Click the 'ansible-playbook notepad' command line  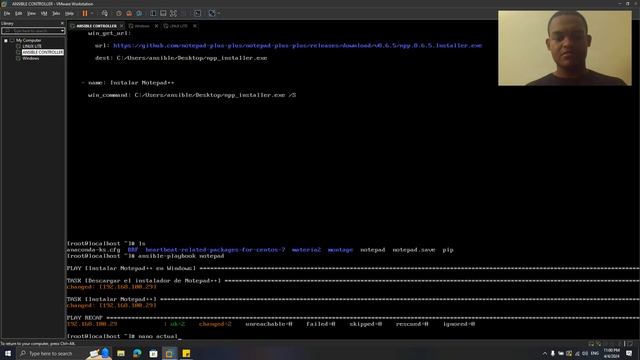(145, 256)
